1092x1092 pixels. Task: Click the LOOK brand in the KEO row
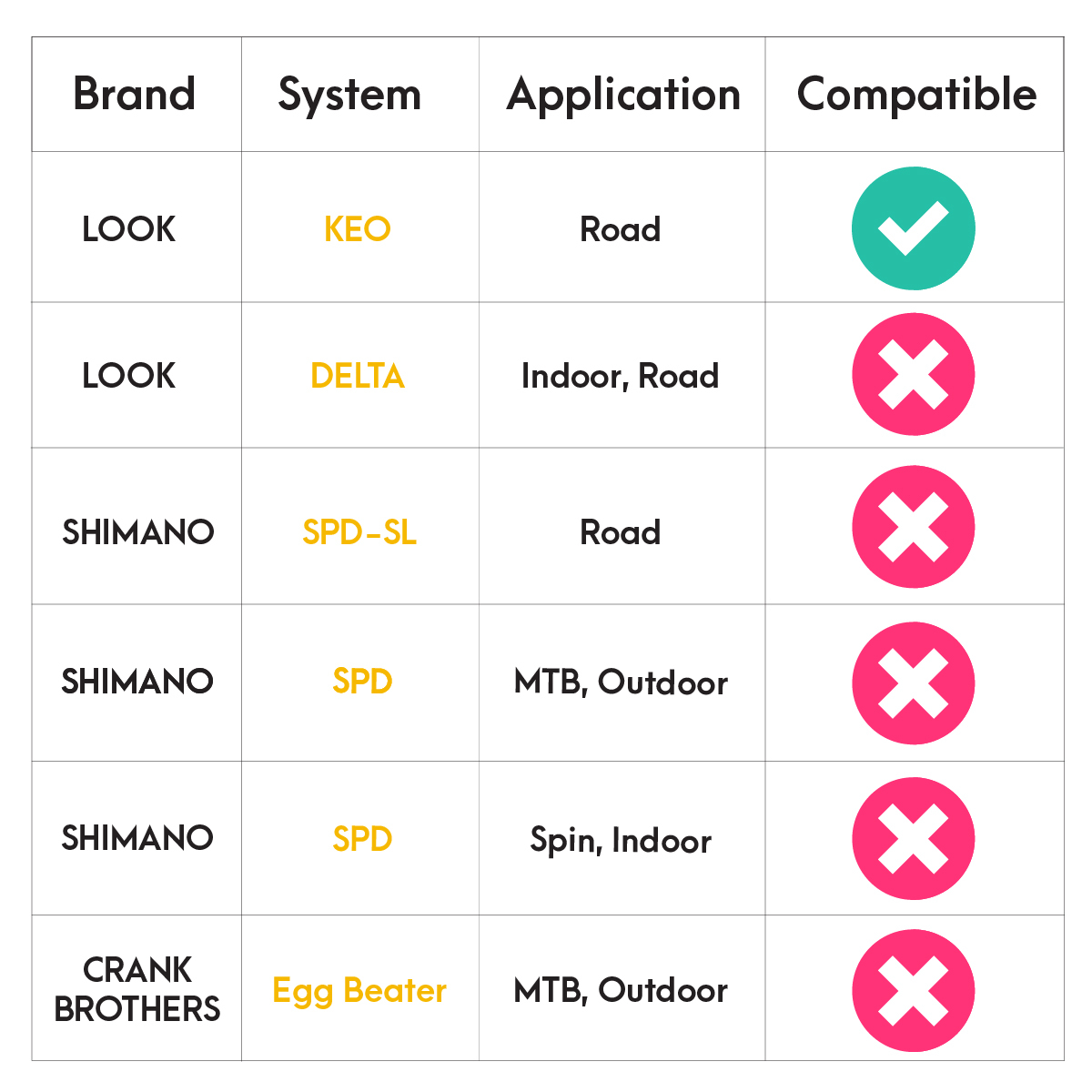[129, 229]
